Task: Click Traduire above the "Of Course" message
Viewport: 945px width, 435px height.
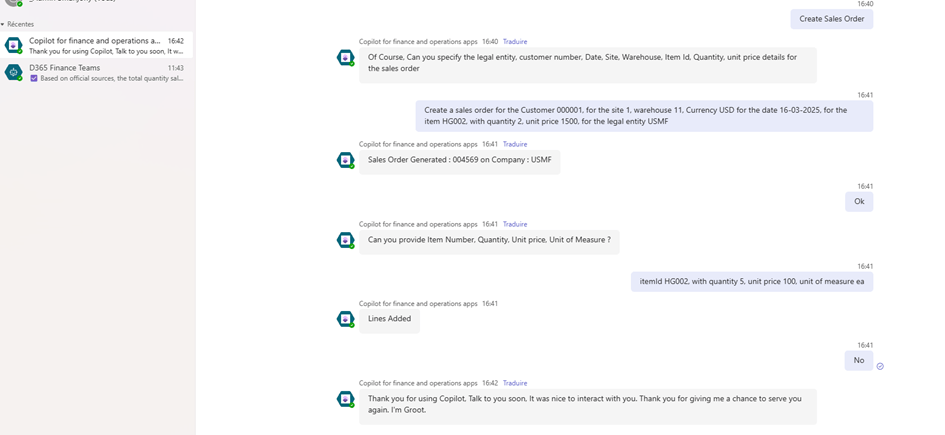Action: pos(514,42)
